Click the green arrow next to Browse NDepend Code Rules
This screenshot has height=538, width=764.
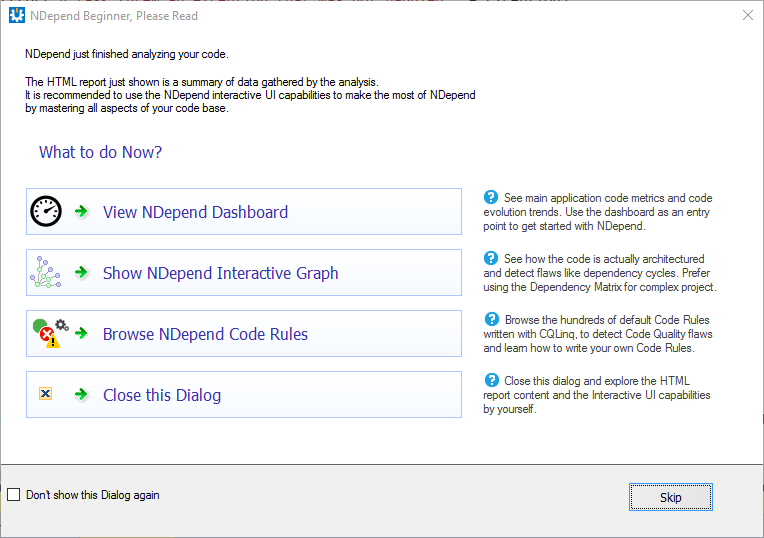coord(81,333)
